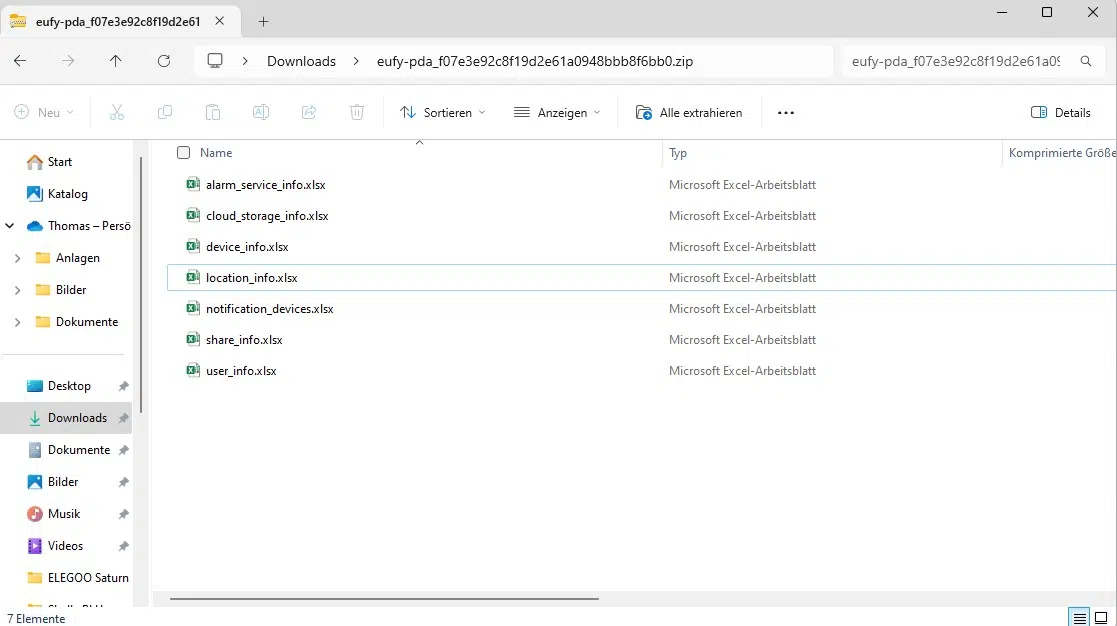Open pinned Downloads in sidebar
The height and width of the screenshot is (626, 1117).
tap(77, 418)
